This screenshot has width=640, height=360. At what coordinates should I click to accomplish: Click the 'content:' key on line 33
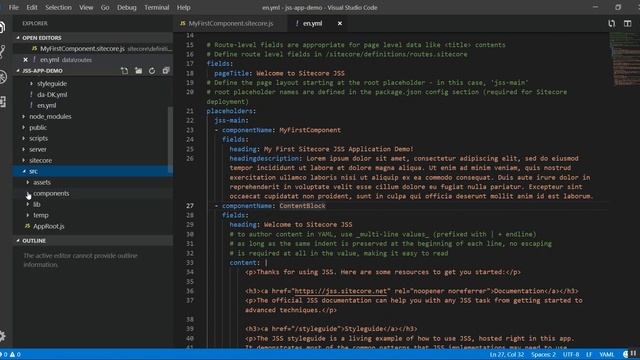(x=244, y=262)
